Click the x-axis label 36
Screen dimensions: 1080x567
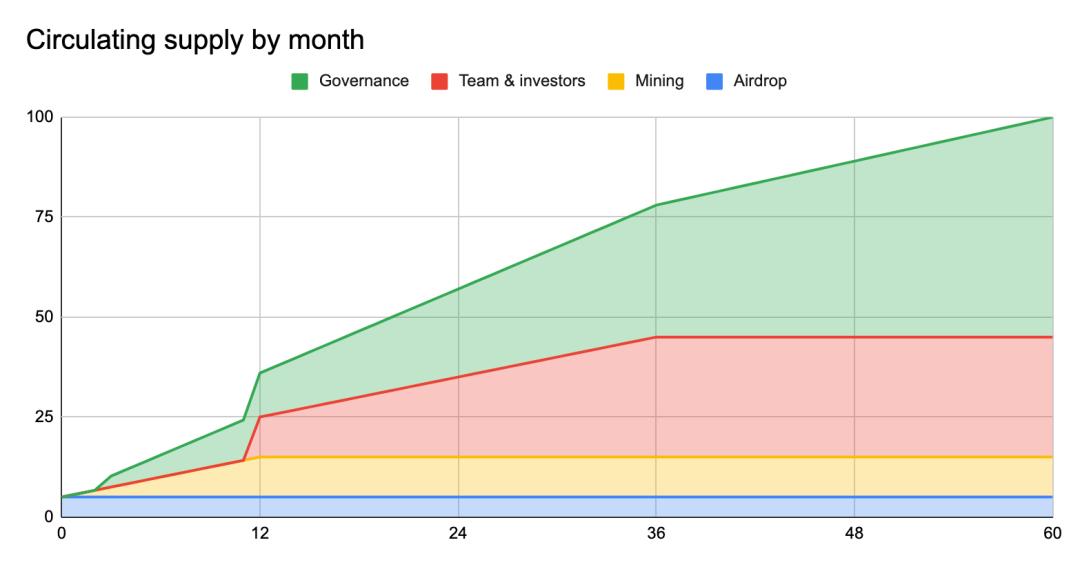(656, 533)
